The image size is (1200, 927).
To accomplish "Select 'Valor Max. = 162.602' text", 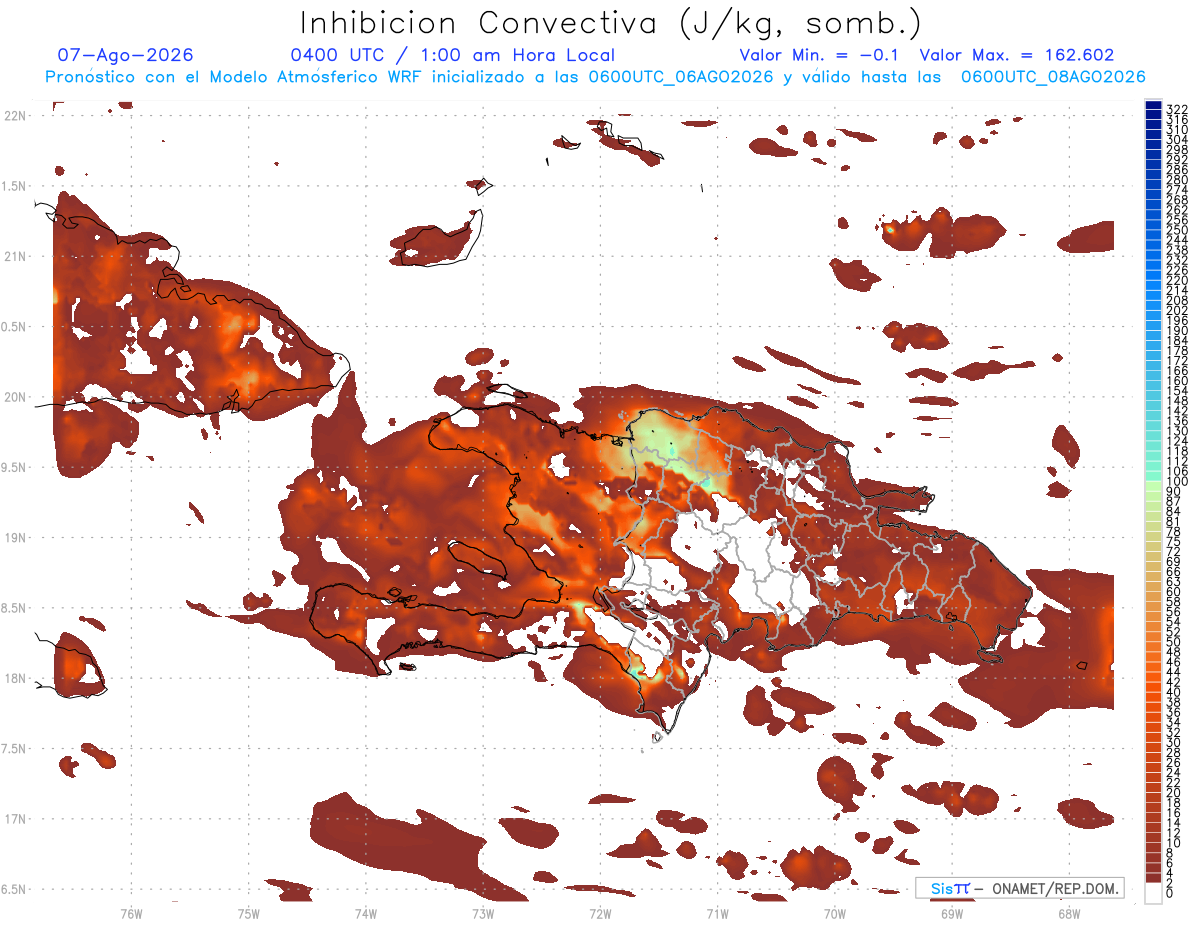I will coord(1017,56).
